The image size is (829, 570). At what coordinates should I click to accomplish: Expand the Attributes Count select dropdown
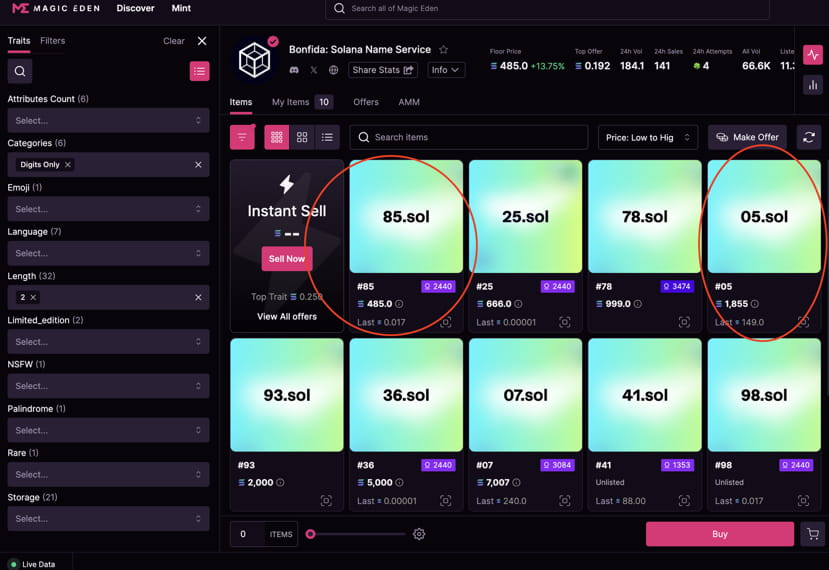[x=108, y=121]
